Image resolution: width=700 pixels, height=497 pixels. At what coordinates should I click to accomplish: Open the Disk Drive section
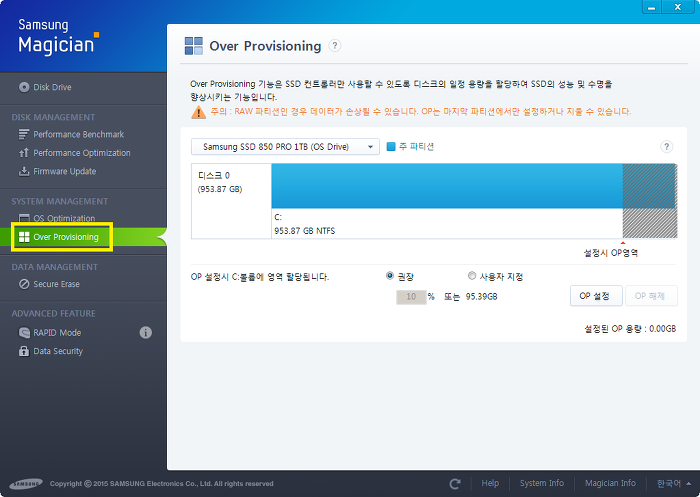pyautogui.click(x=52, y=87)
